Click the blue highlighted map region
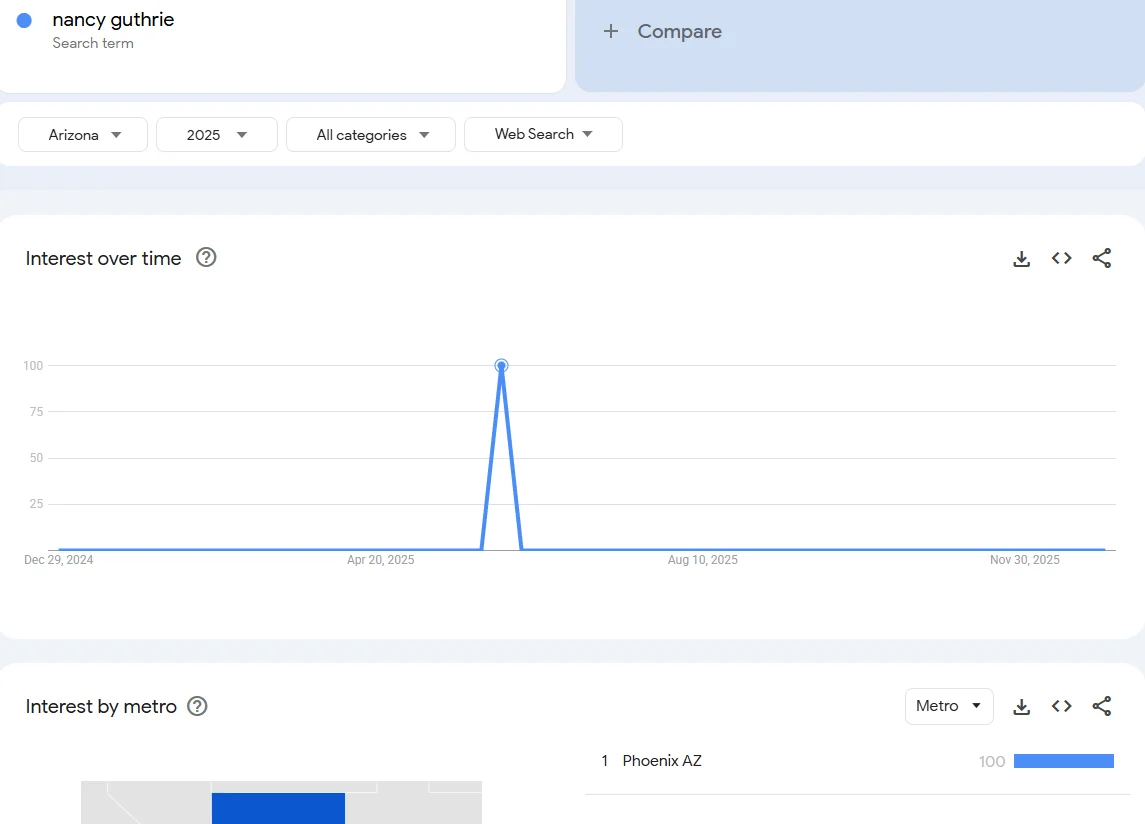The height and width of the screenshot is (824, 1145). (278, 808)
